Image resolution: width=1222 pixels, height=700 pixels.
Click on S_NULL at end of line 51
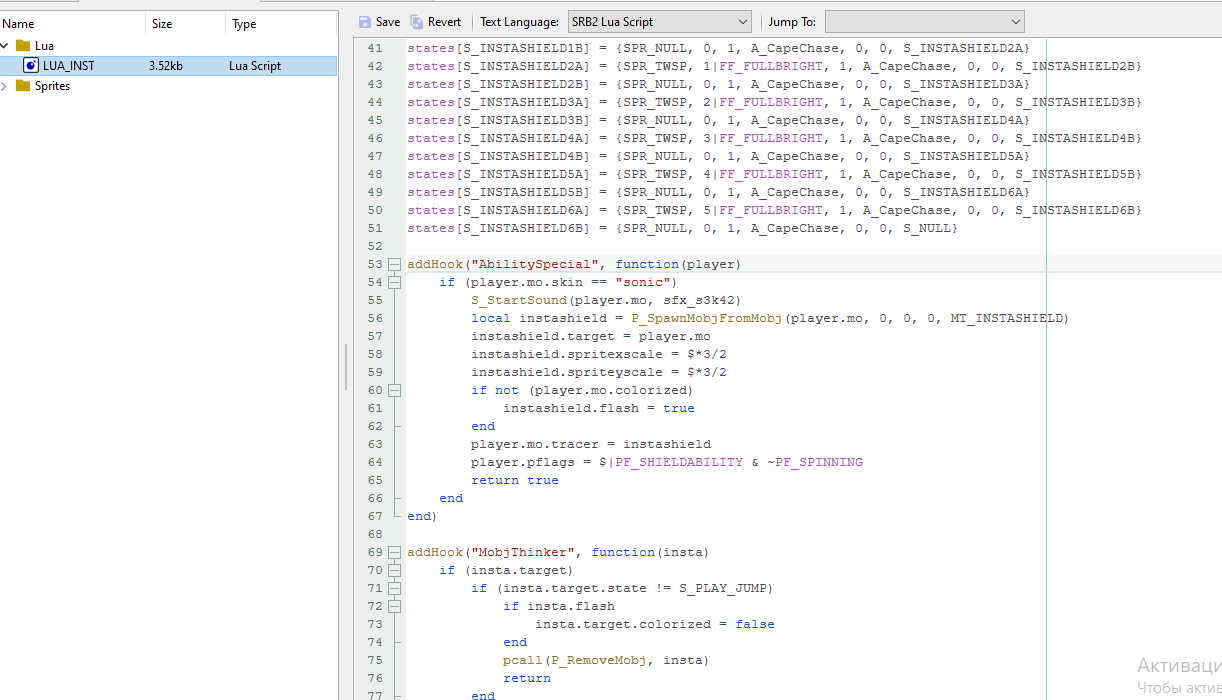[927, 229]
